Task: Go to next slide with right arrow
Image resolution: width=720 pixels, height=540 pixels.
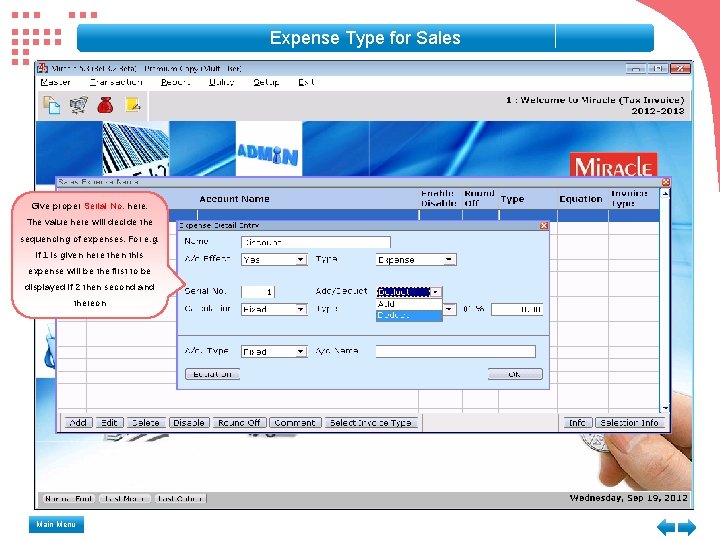Action: (687, 526)
